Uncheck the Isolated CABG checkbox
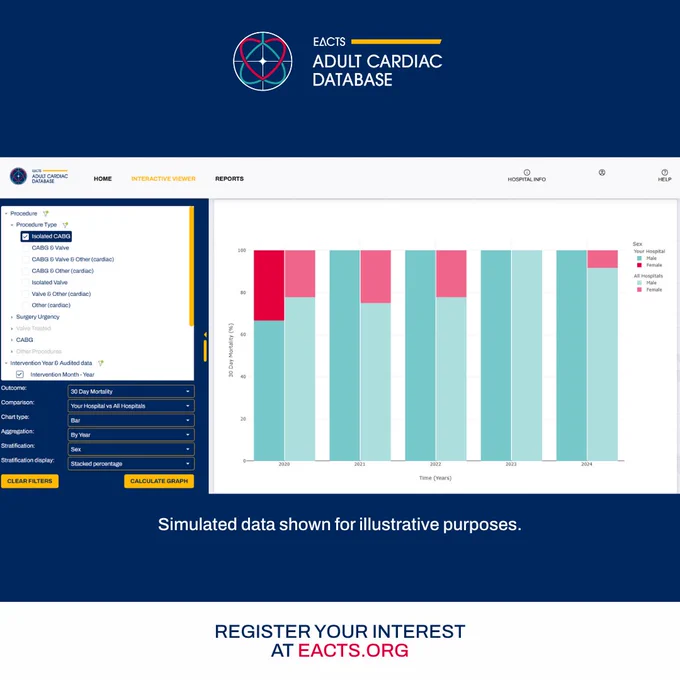 26,236
